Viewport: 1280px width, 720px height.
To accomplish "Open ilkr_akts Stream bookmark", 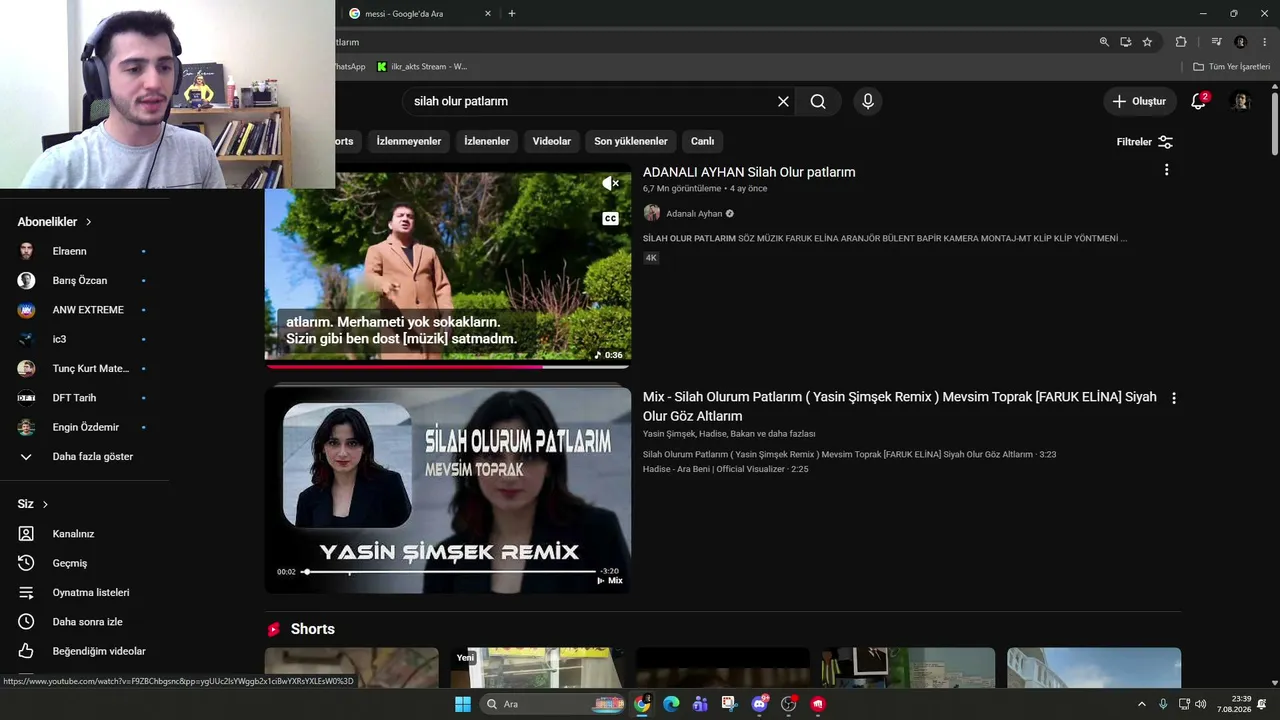I will [x=422, y=67].
